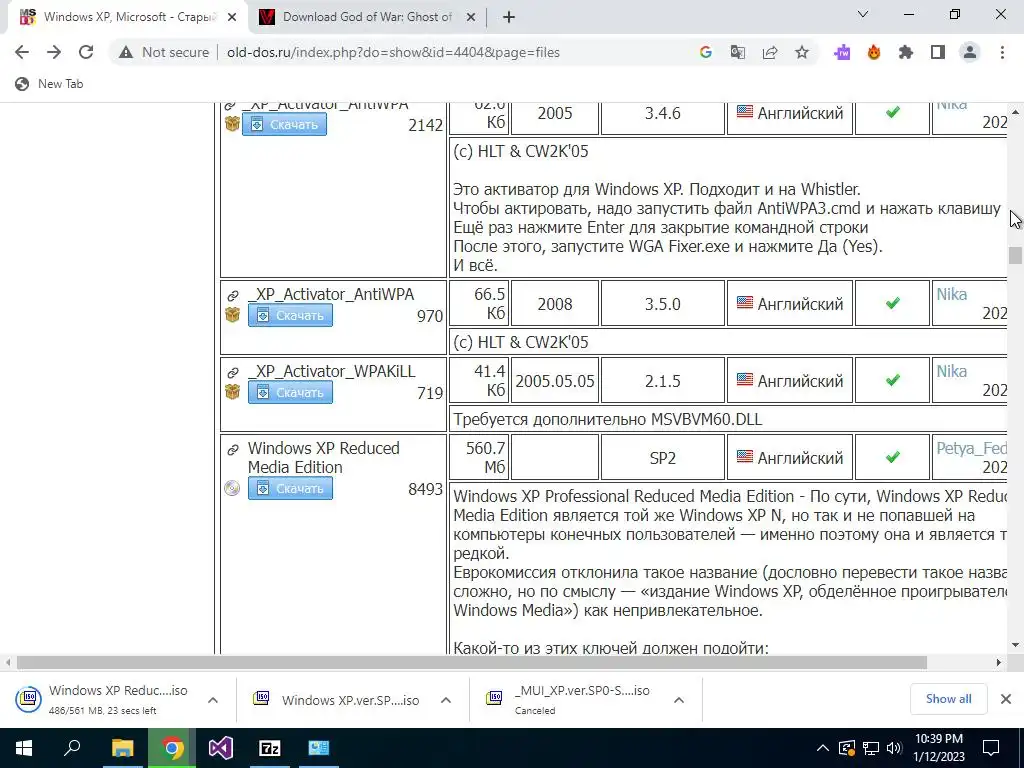Click the link icon beside _XP_Activator_WPAKiLL
This screenshot has width=1024, height=768.
232,373
